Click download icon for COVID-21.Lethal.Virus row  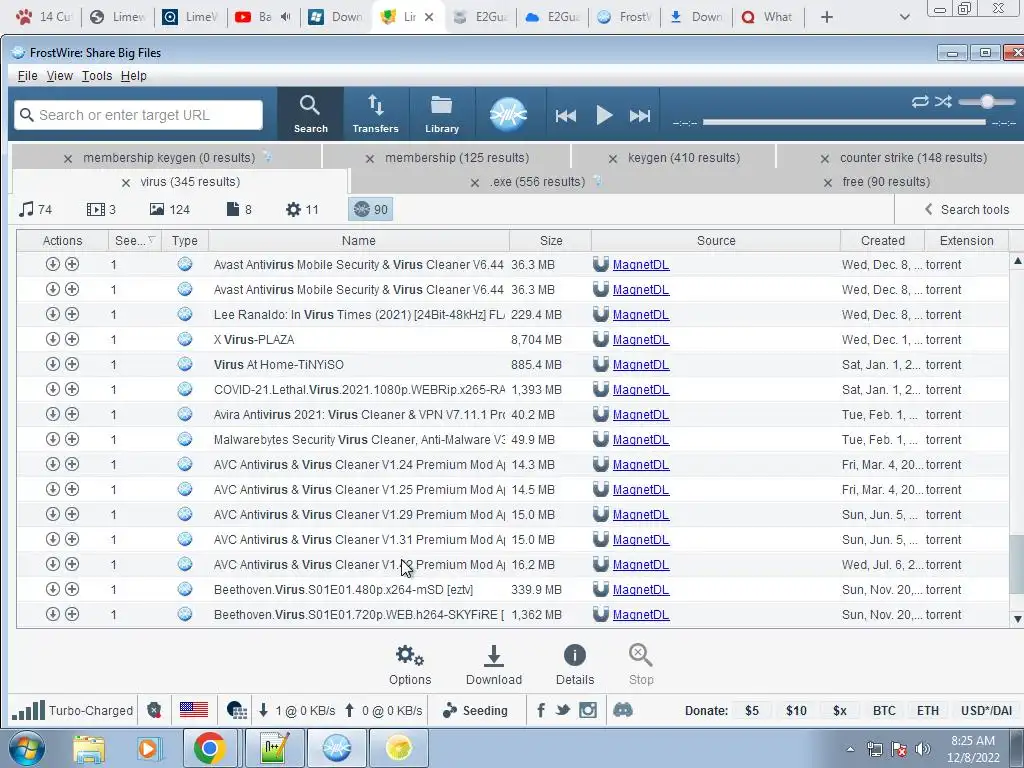(53, 389)
